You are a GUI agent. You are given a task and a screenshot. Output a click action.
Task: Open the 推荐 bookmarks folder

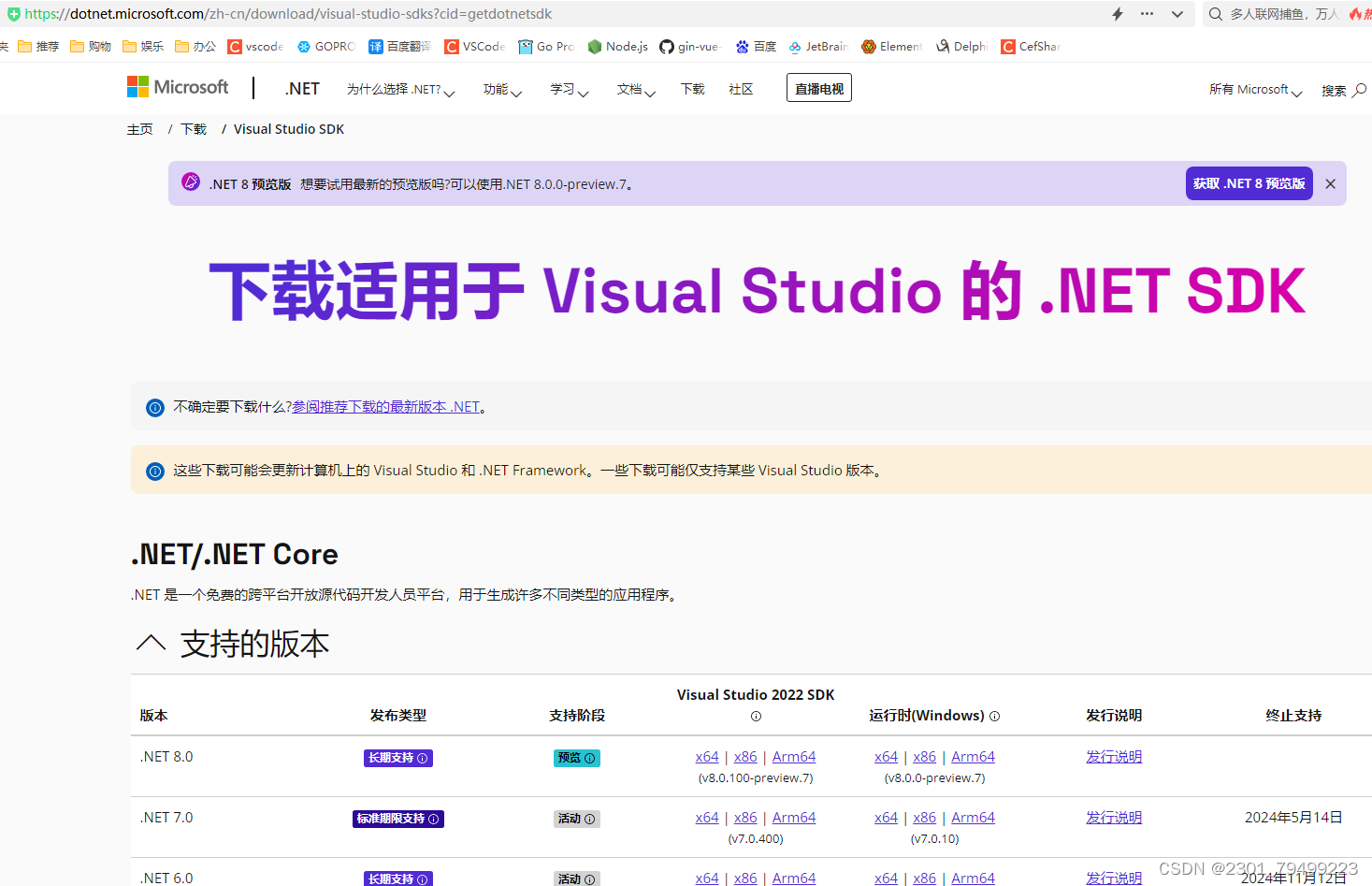coord(38,47)
